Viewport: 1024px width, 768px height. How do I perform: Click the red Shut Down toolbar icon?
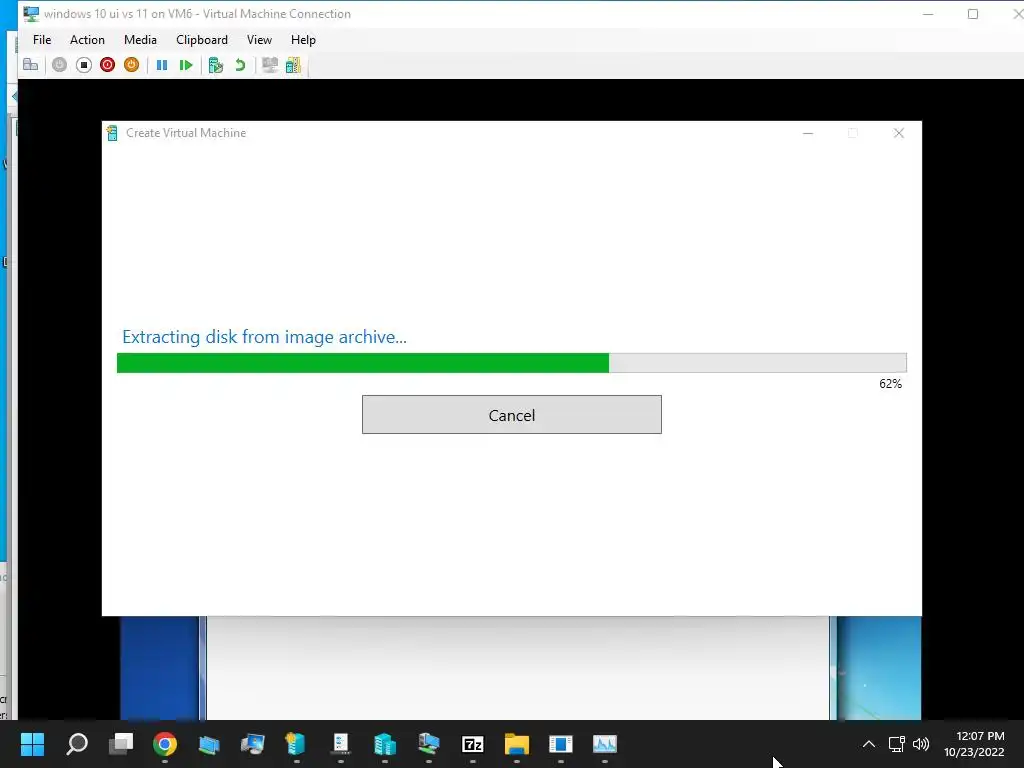point(108,65)
